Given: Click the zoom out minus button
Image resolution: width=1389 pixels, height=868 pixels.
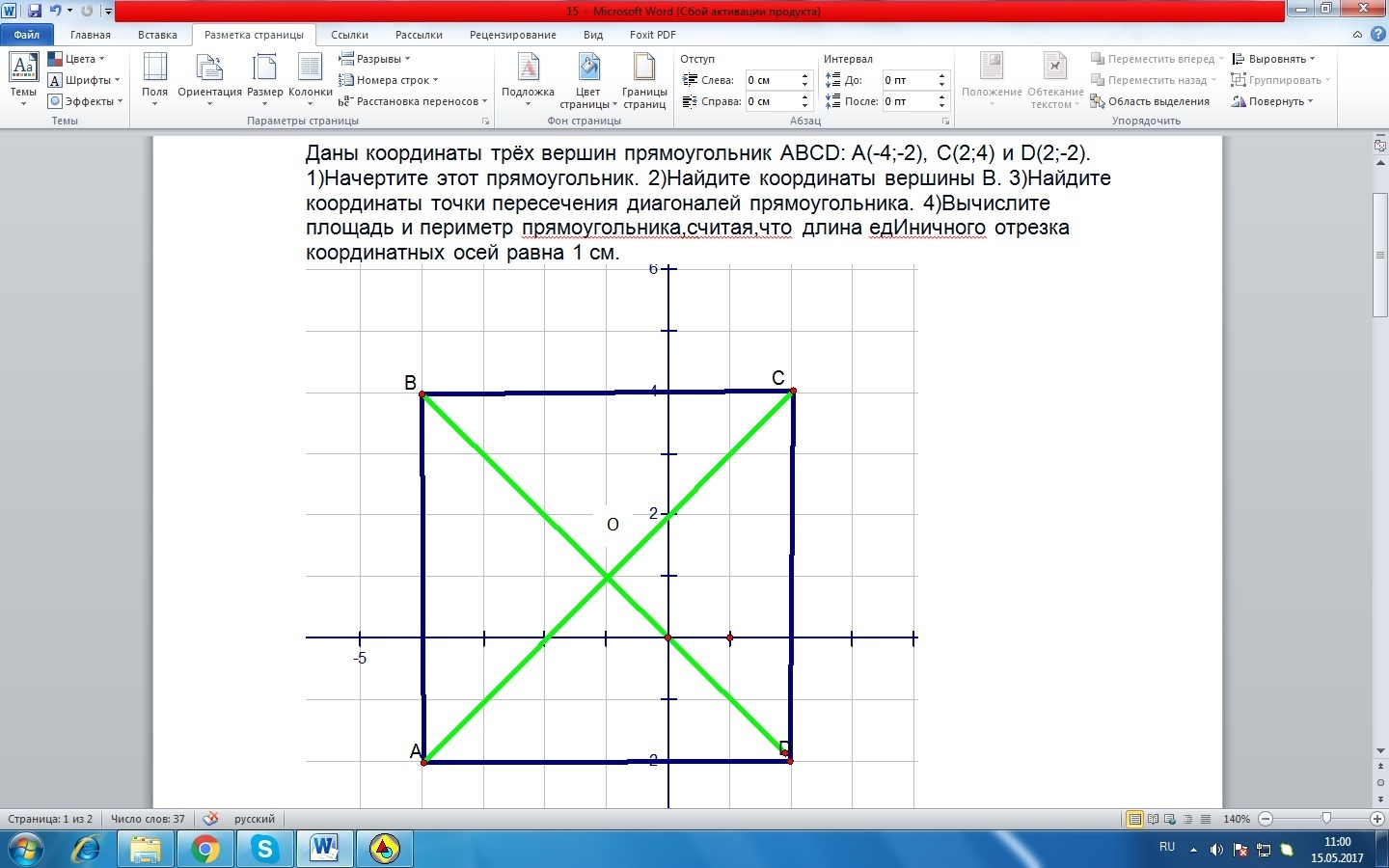Looking at the screenshot, I should tap(1266, 819).
